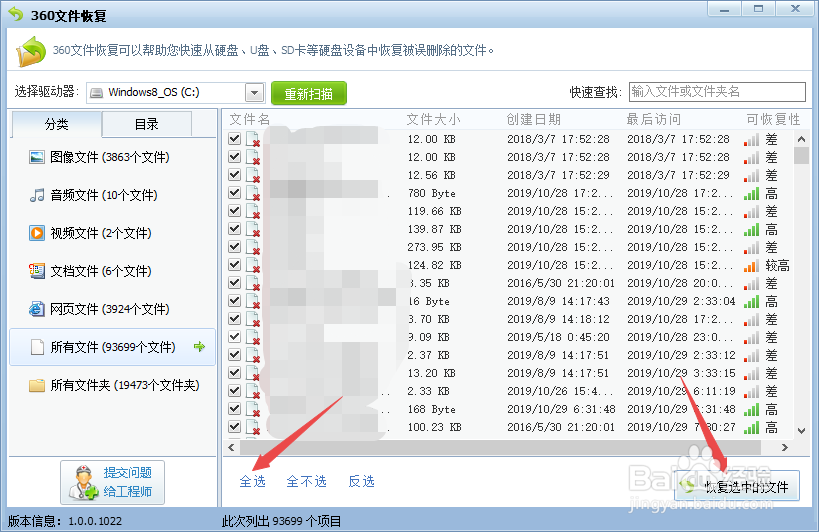
Task: Sort by the 文件名 column header
Action: point(250,120)
